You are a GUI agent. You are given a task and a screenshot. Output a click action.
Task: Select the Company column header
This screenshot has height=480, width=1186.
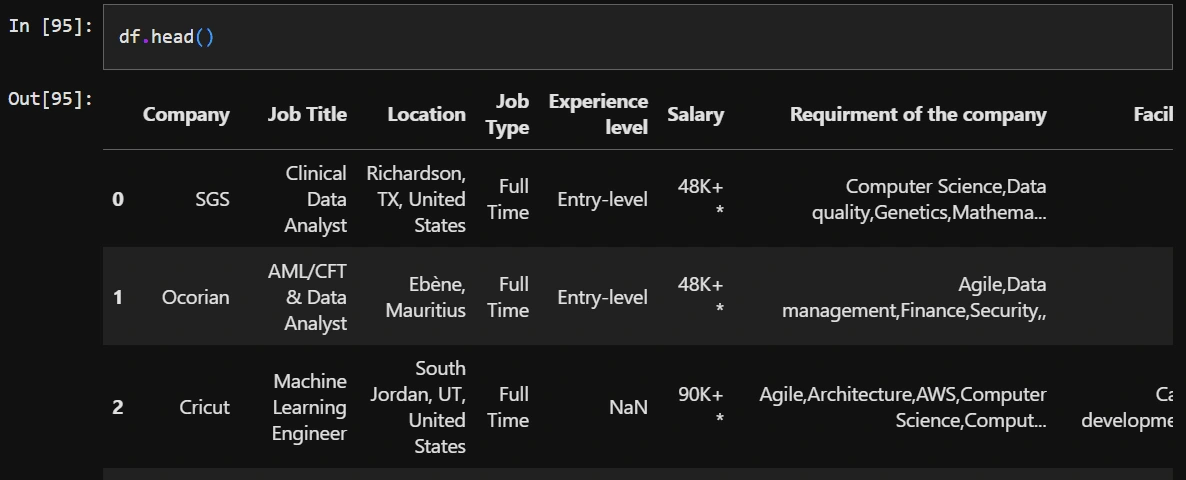point(186,114)
